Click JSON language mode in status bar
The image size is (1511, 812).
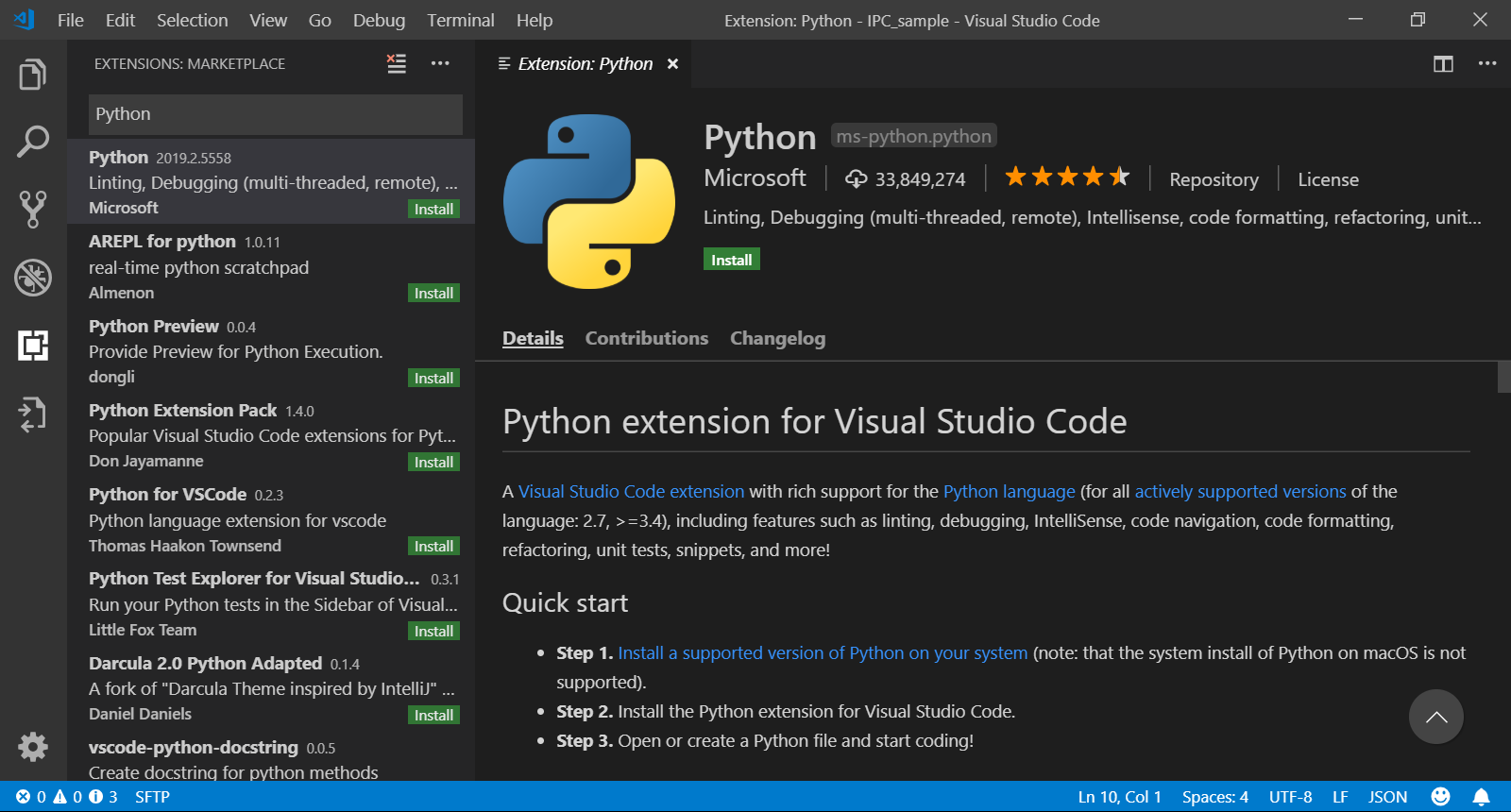click(x=1387, y=796)
